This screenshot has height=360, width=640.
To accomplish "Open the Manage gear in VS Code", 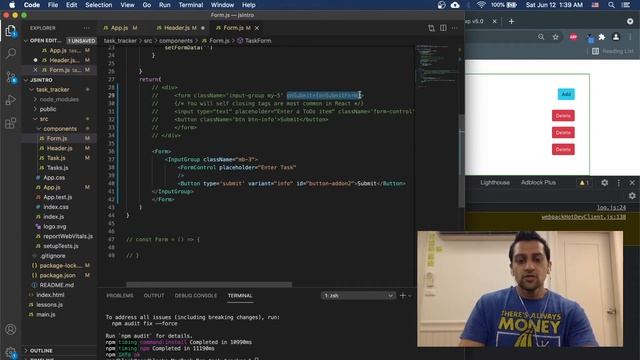I will click(11, 352).
